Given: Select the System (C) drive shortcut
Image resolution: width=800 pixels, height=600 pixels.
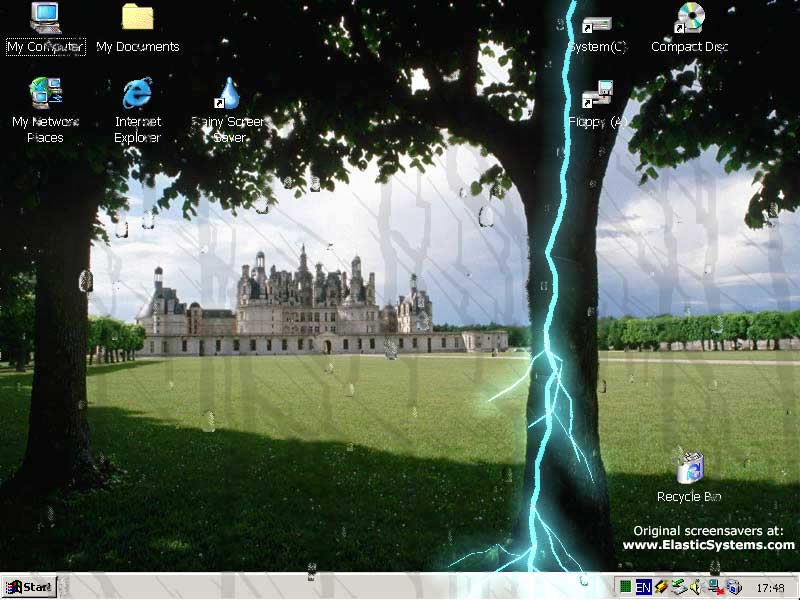Looking at the screenshot, I should point(597,33).
